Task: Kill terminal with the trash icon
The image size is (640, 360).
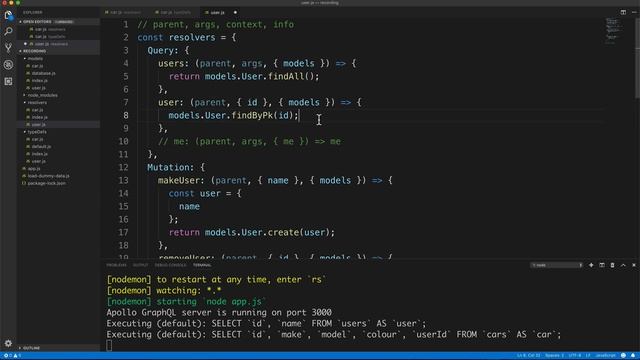Action: tap(613, 265)
